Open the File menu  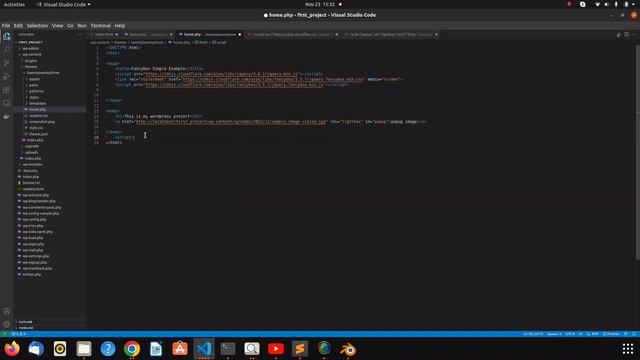[6, 26]
